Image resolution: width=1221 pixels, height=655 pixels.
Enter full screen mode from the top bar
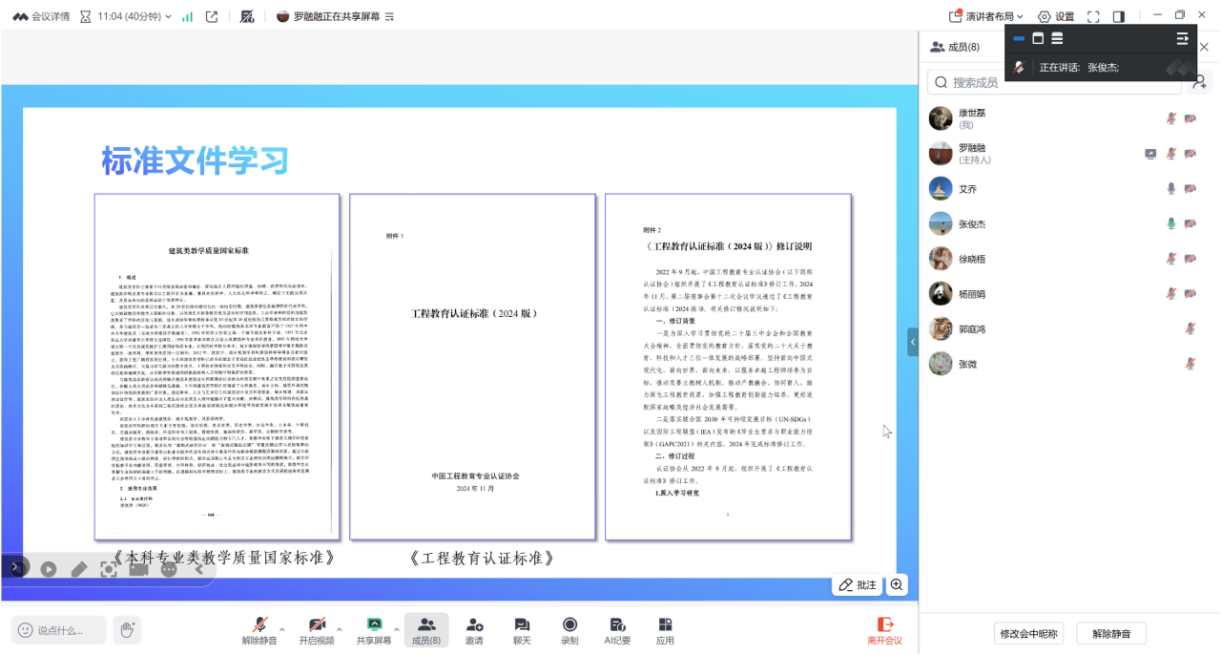point(1093,16)
